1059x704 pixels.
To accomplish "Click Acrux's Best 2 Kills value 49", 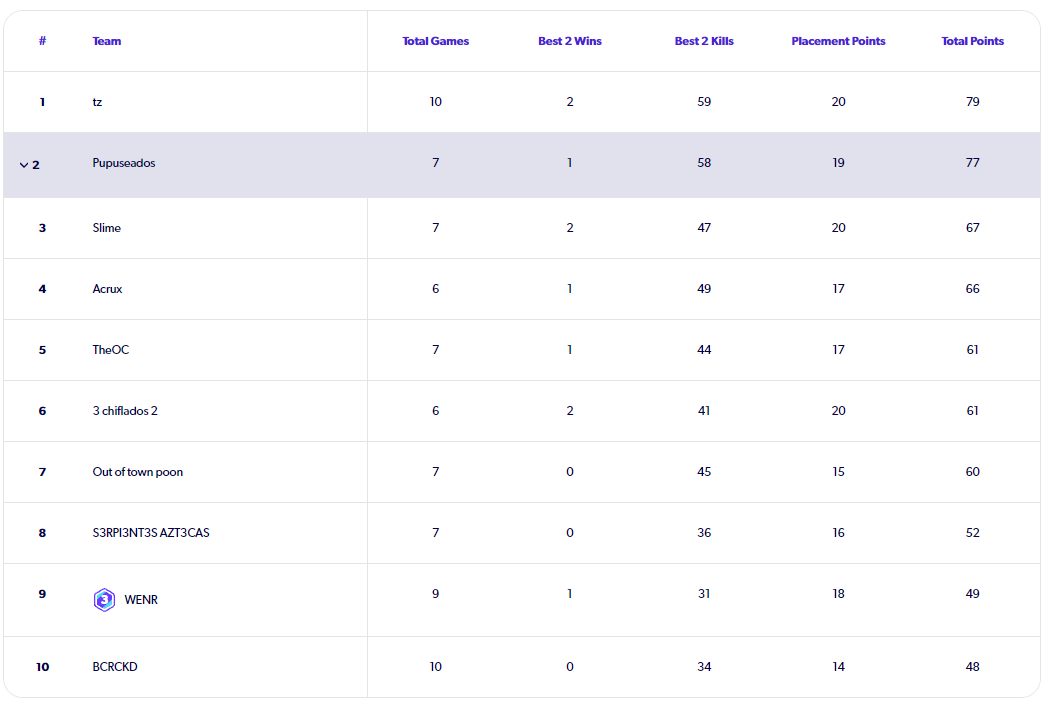I will [x=704, y=288].
